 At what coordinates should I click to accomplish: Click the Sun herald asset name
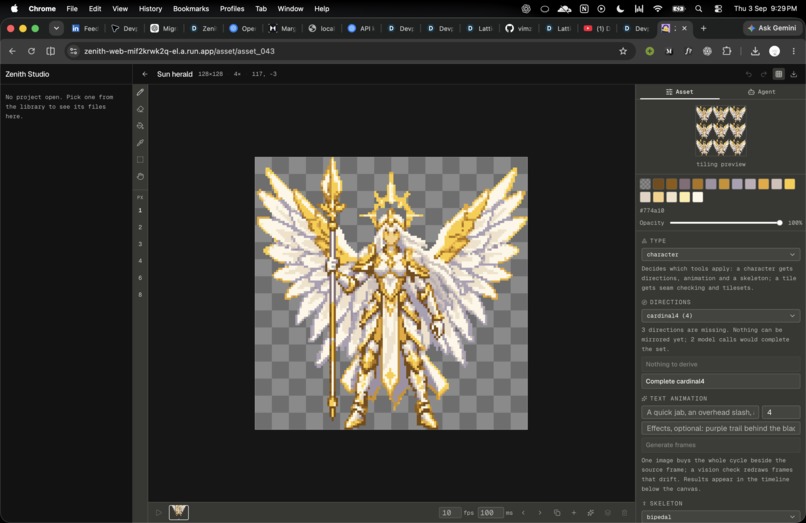tap(175, 74)
